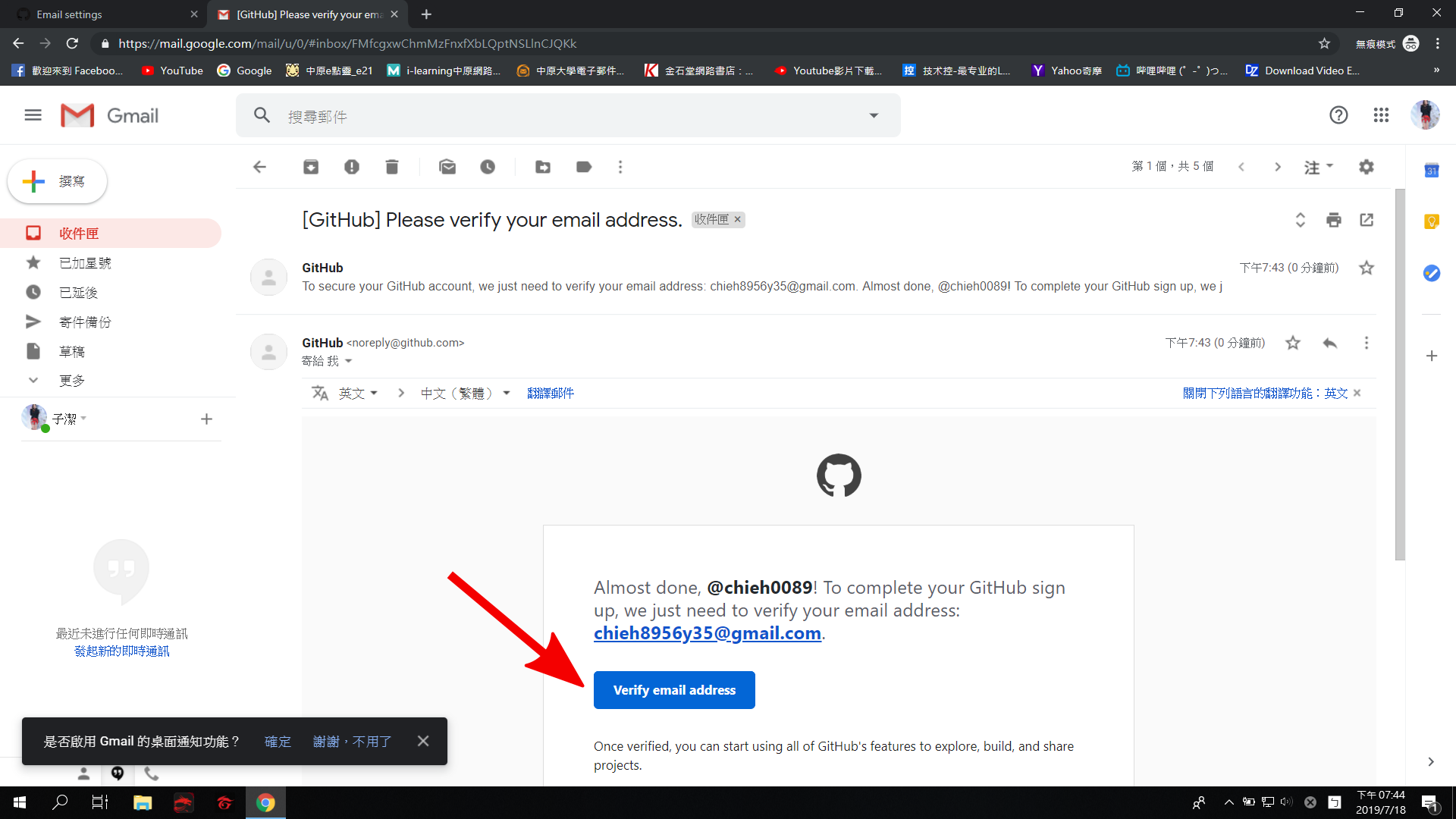1456x819 pixels.
Task: Open search options dropdown arrow
Action: tap(874, 116)
